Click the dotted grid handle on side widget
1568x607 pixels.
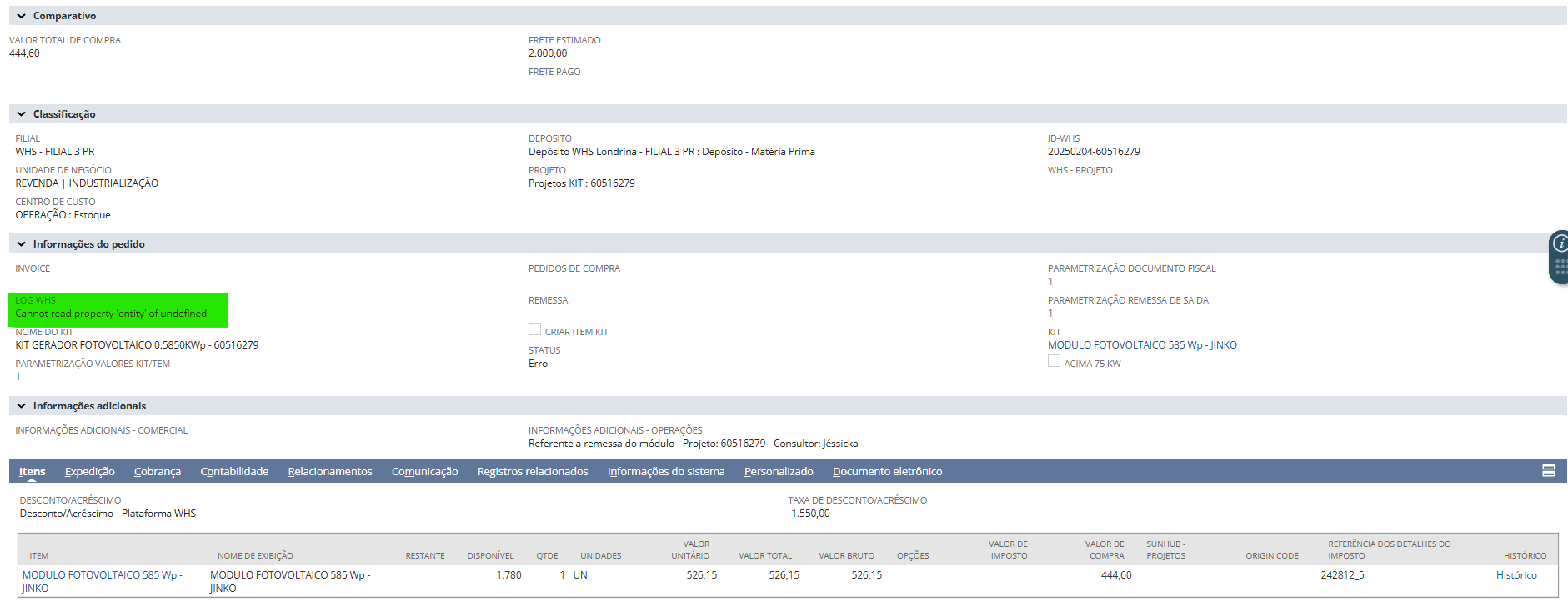[x=1560, y=268]
